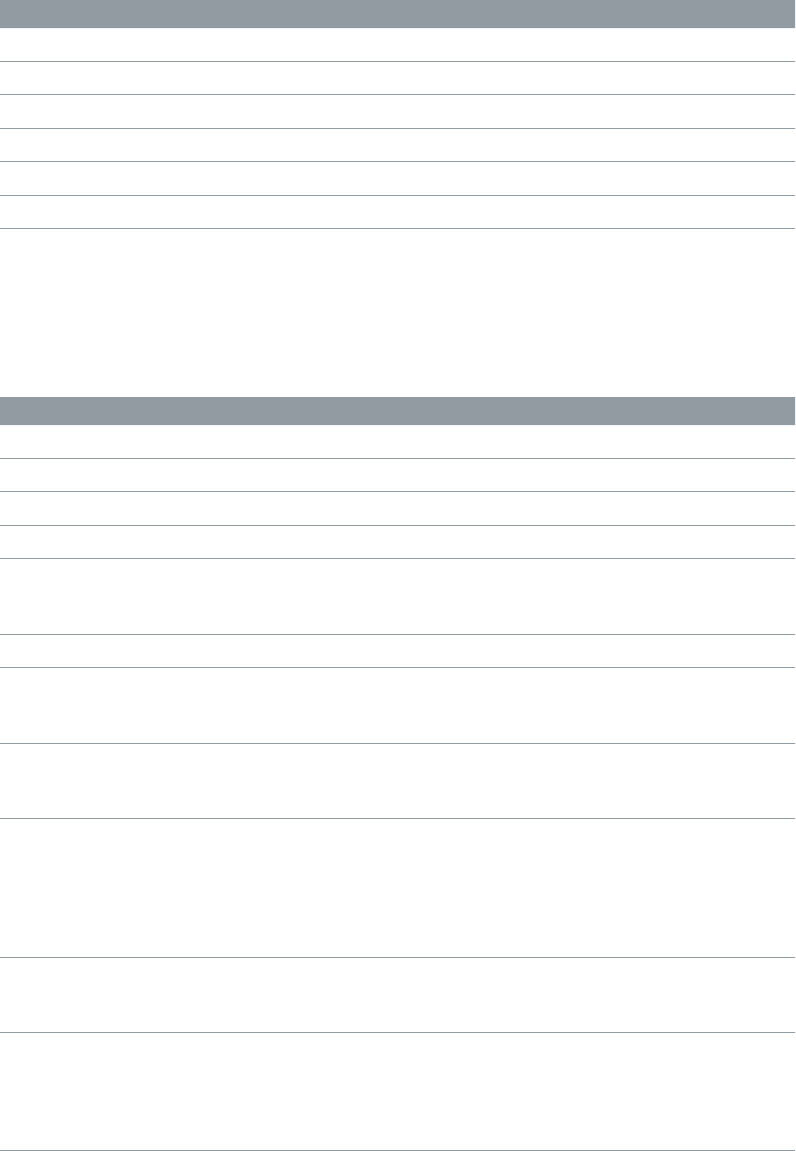Screen dimensions: 796x1151
Task: Click the upper table's gray header bar
Action: tap(398, 14)
